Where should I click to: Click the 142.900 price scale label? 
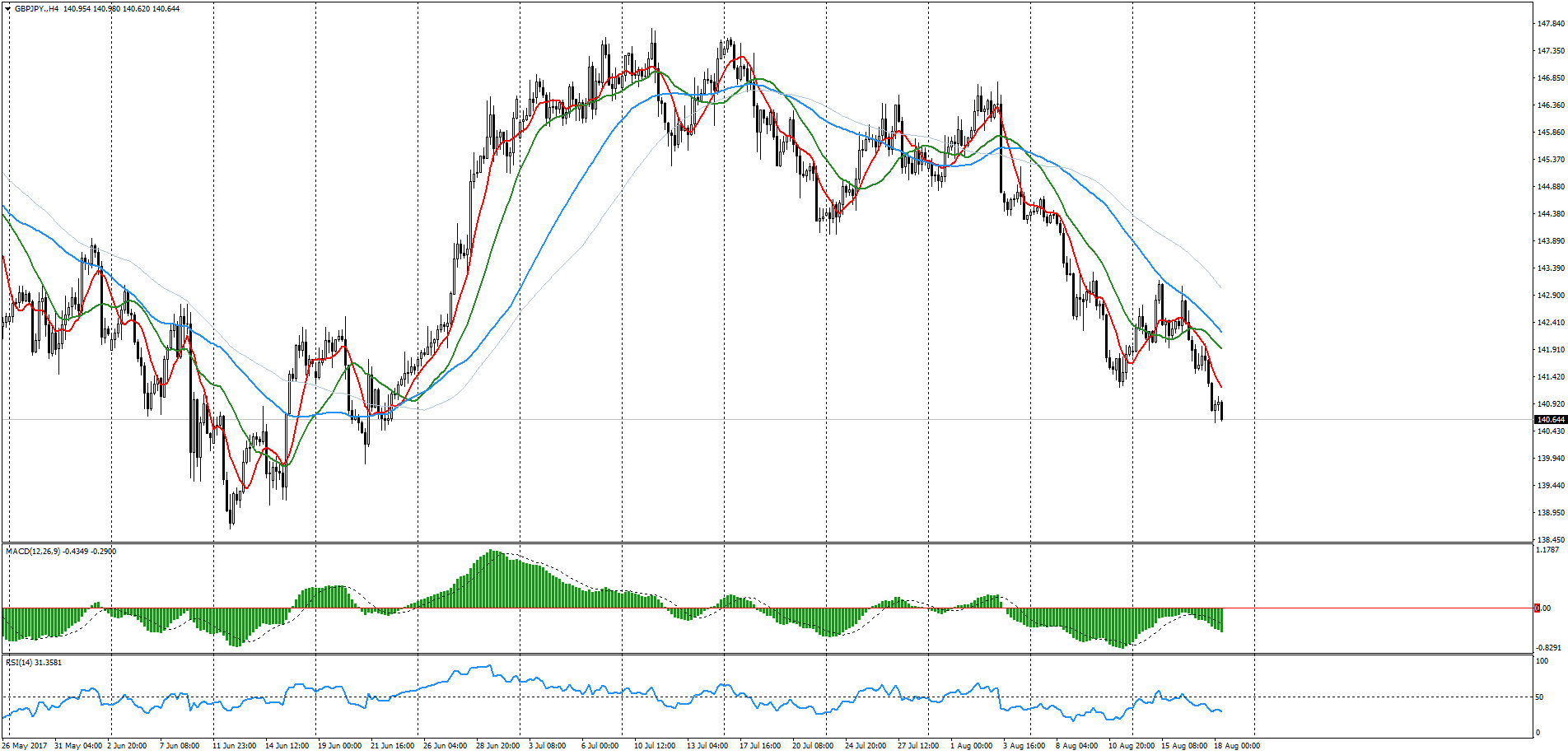click(1551, 296)
